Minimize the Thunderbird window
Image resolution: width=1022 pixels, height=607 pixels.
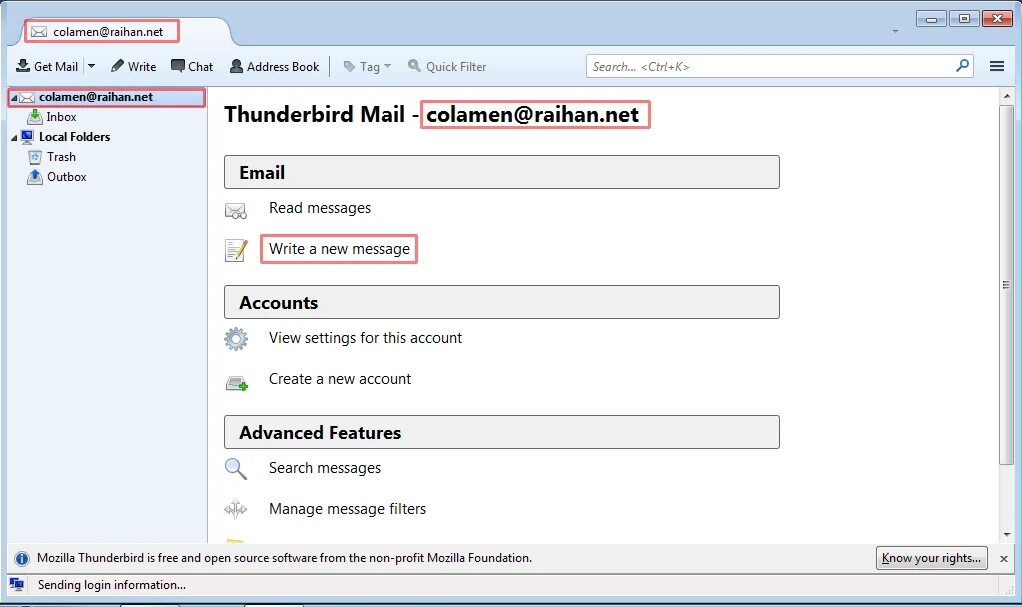click(x=931, y=19)
